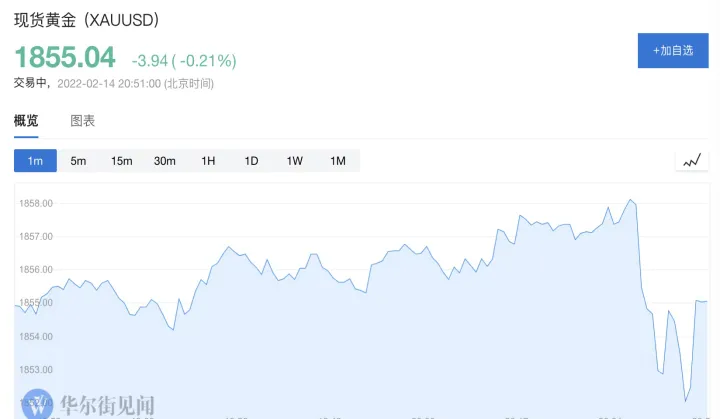
Task: Select the 15m interval
Action: pos(122,161)
